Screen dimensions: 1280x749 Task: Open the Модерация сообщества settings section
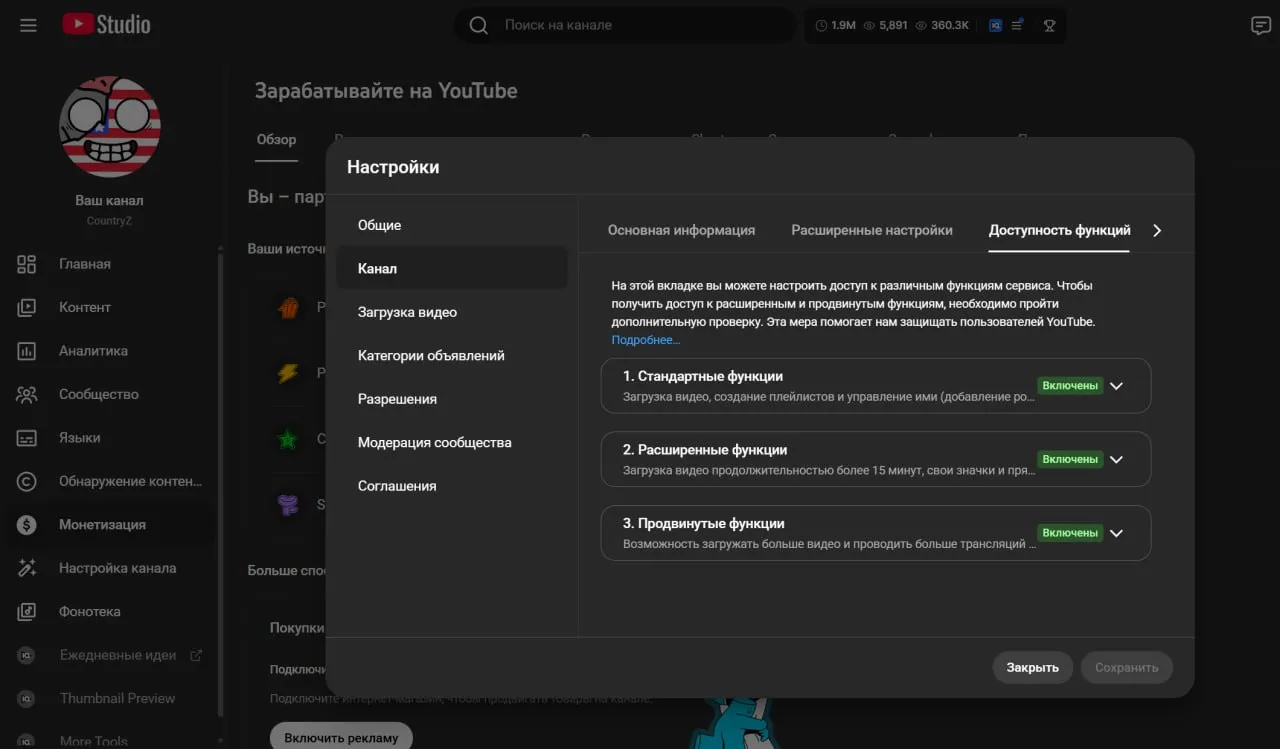(x=452, y=442)
